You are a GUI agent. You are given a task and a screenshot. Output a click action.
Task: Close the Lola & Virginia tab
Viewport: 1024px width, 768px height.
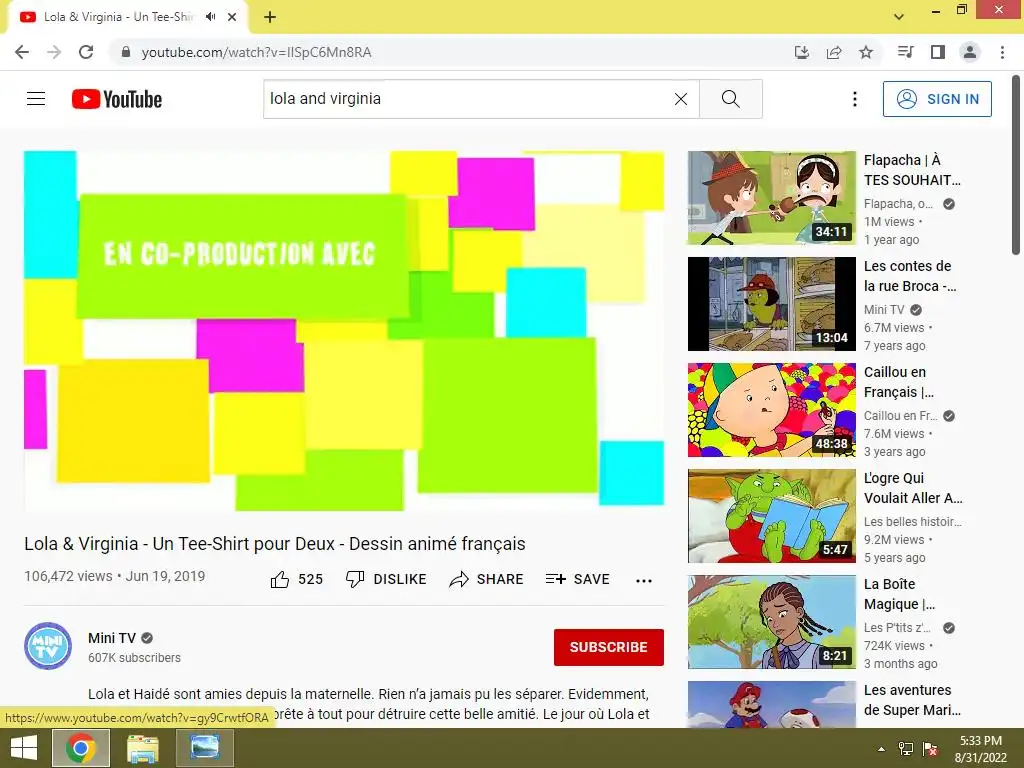pyautogui.click(x=232, y=17)
